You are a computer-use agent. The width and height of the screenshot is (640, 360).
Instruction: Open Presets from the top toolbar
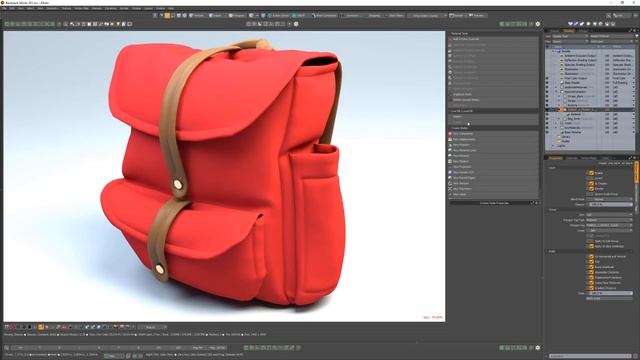click(477, 16)
